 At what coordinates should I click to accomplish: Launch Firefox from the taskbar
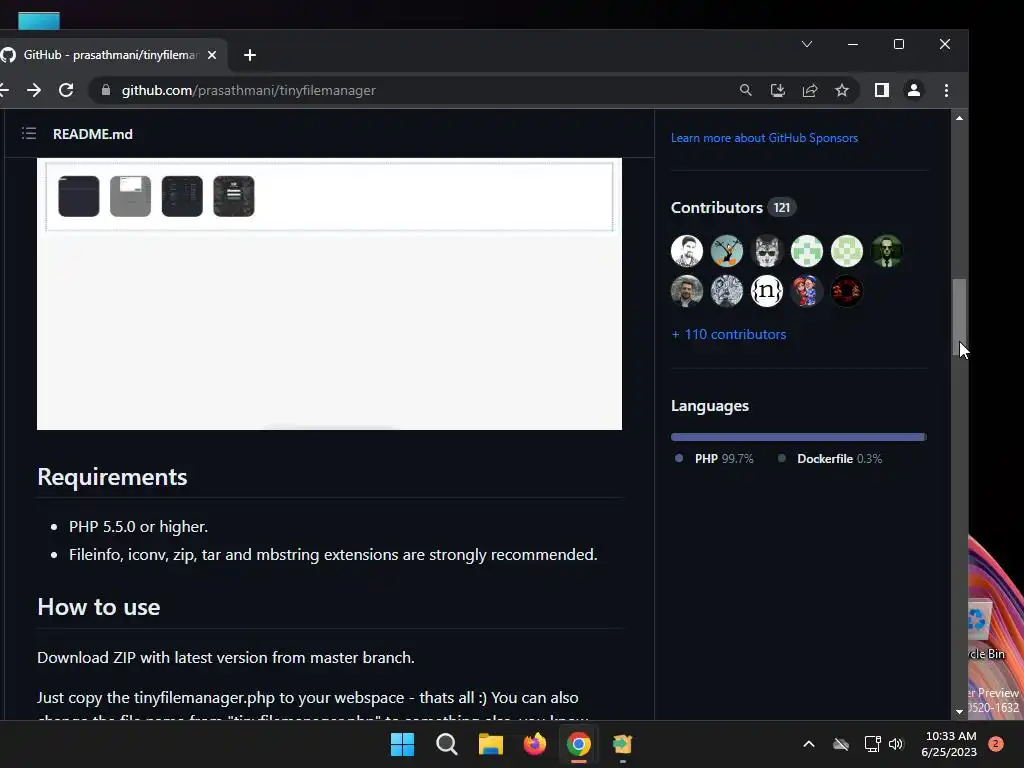click(535, 744)
